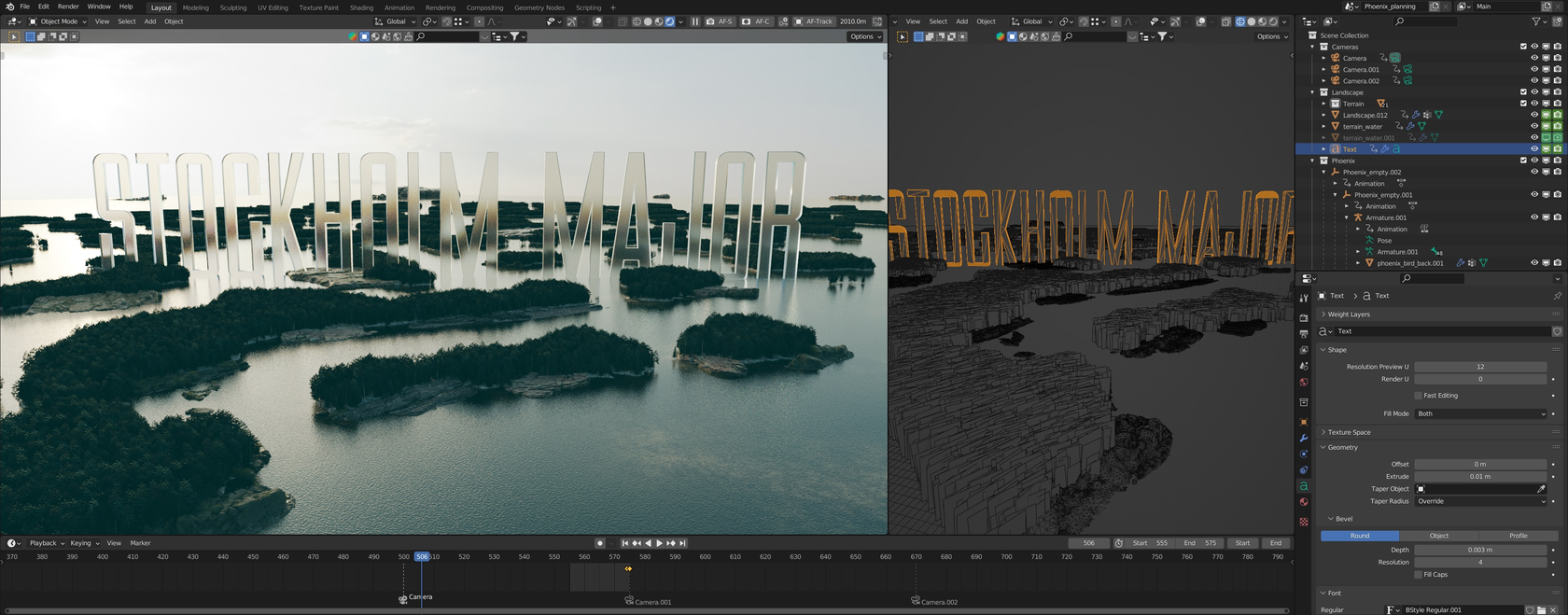The image size is (1568, 615).
Task: Hide the terrain_water object with its eye icon
Action: pyautogui.click(x=1534, y=126)
